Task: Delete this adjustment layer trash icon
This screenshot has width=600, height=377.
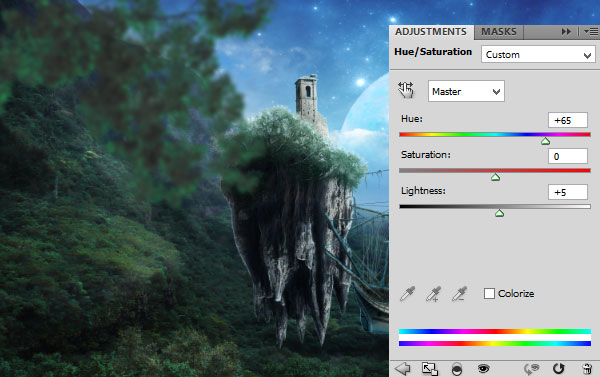Action: pos(587,369)
